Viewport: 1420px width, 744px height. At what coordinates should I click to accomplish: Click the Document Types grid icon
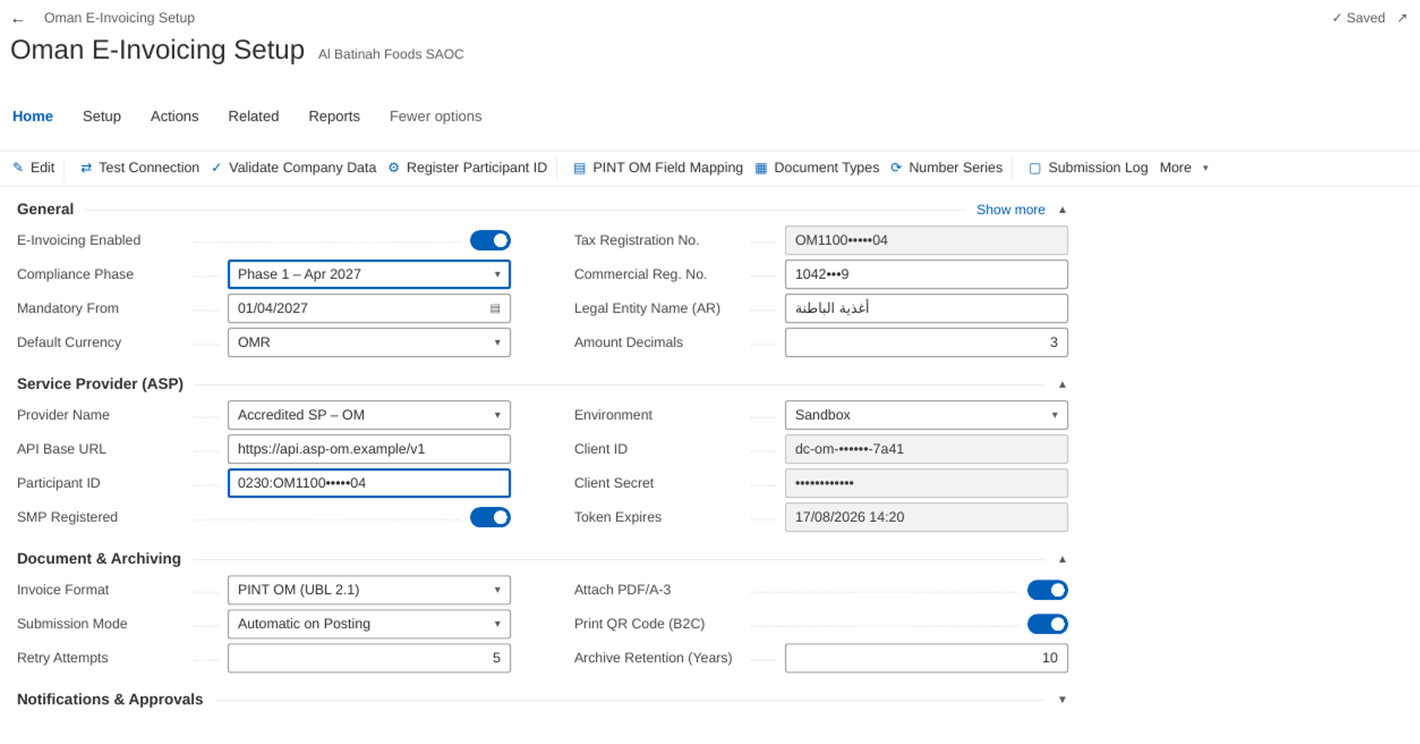pyautogui.click(x=761, y=168)
